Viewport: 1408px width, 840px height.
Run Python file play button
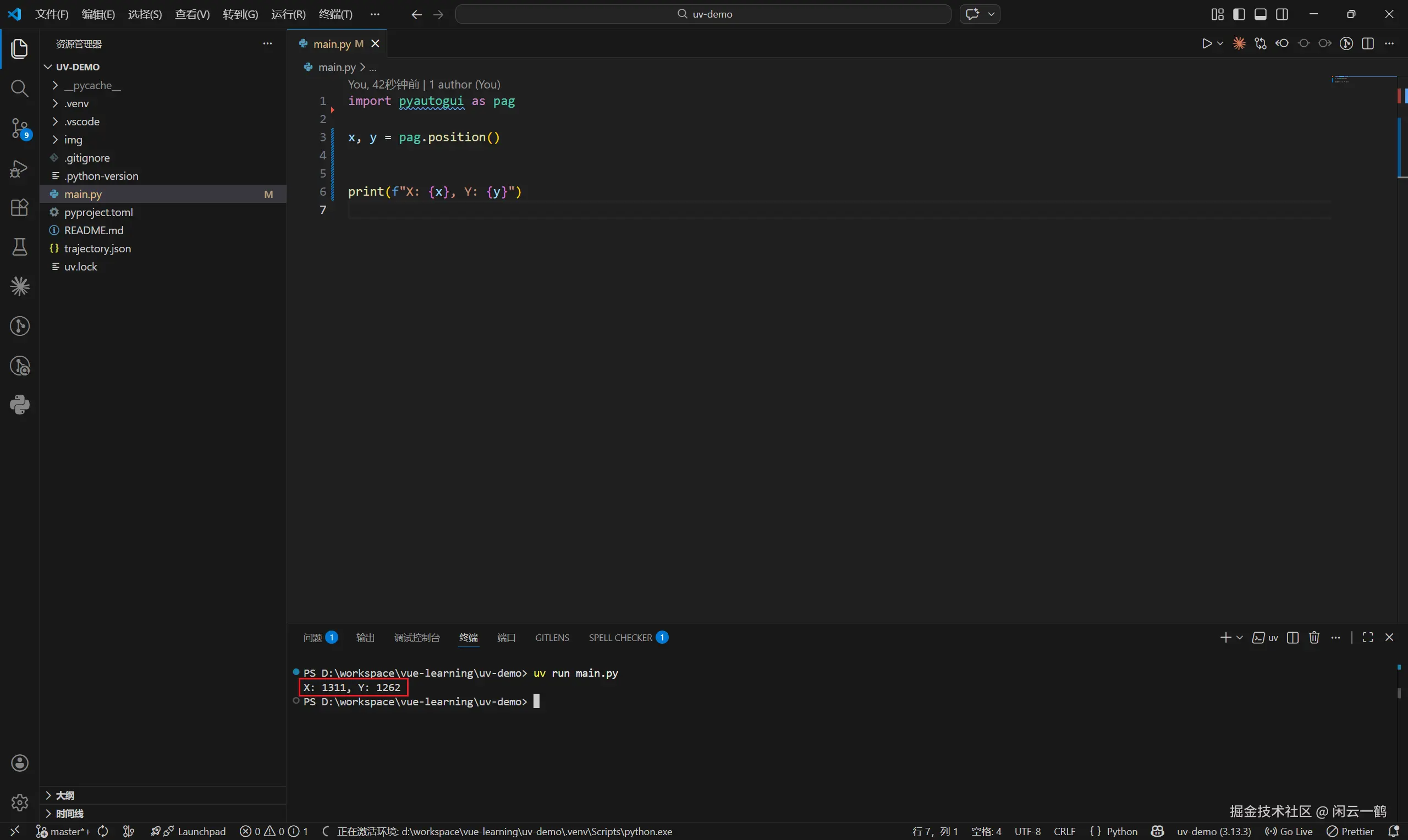1207,43
